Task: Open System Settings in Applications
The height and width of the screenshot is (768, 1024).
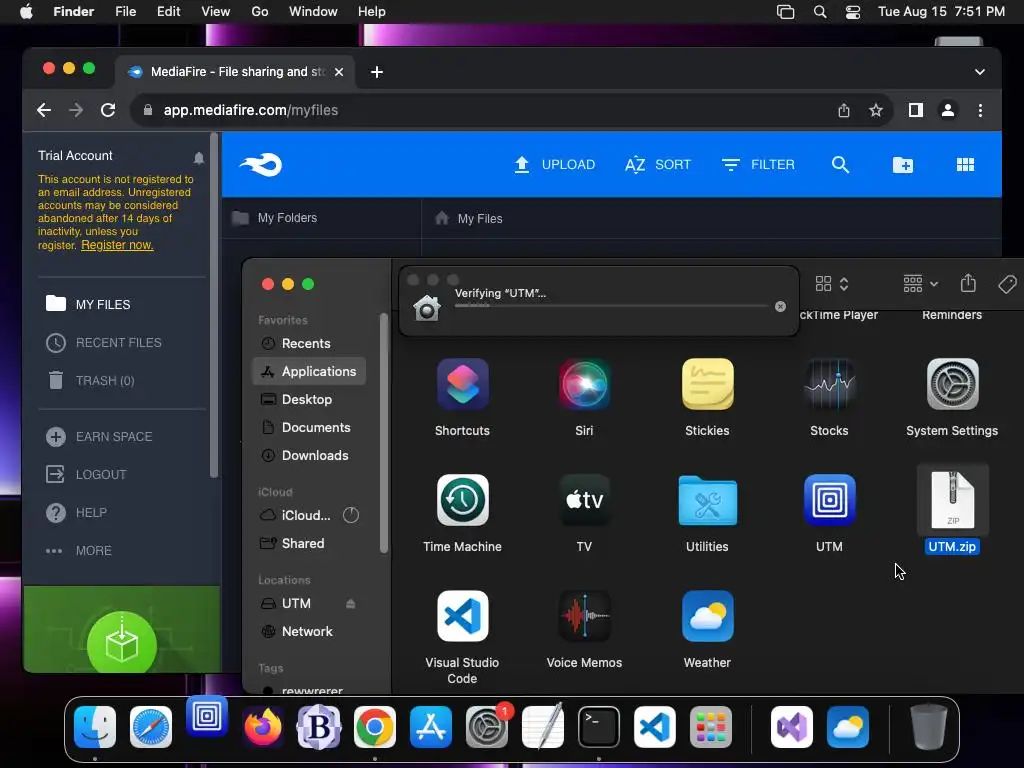Action: (952, 384)
